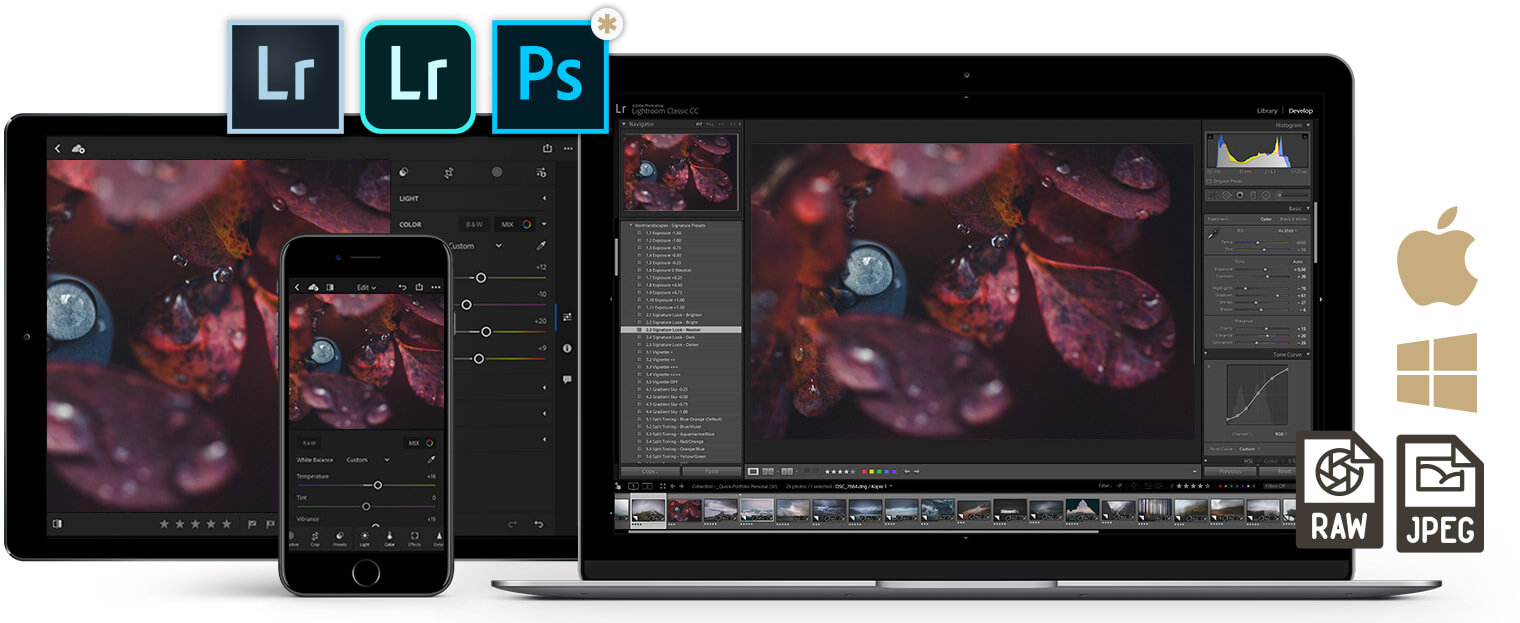Image resolution: width=1520 pixels, height=623 pixels.
Task: Tap the info icon on tablet sidebar
Action: (x=567, y=348)
